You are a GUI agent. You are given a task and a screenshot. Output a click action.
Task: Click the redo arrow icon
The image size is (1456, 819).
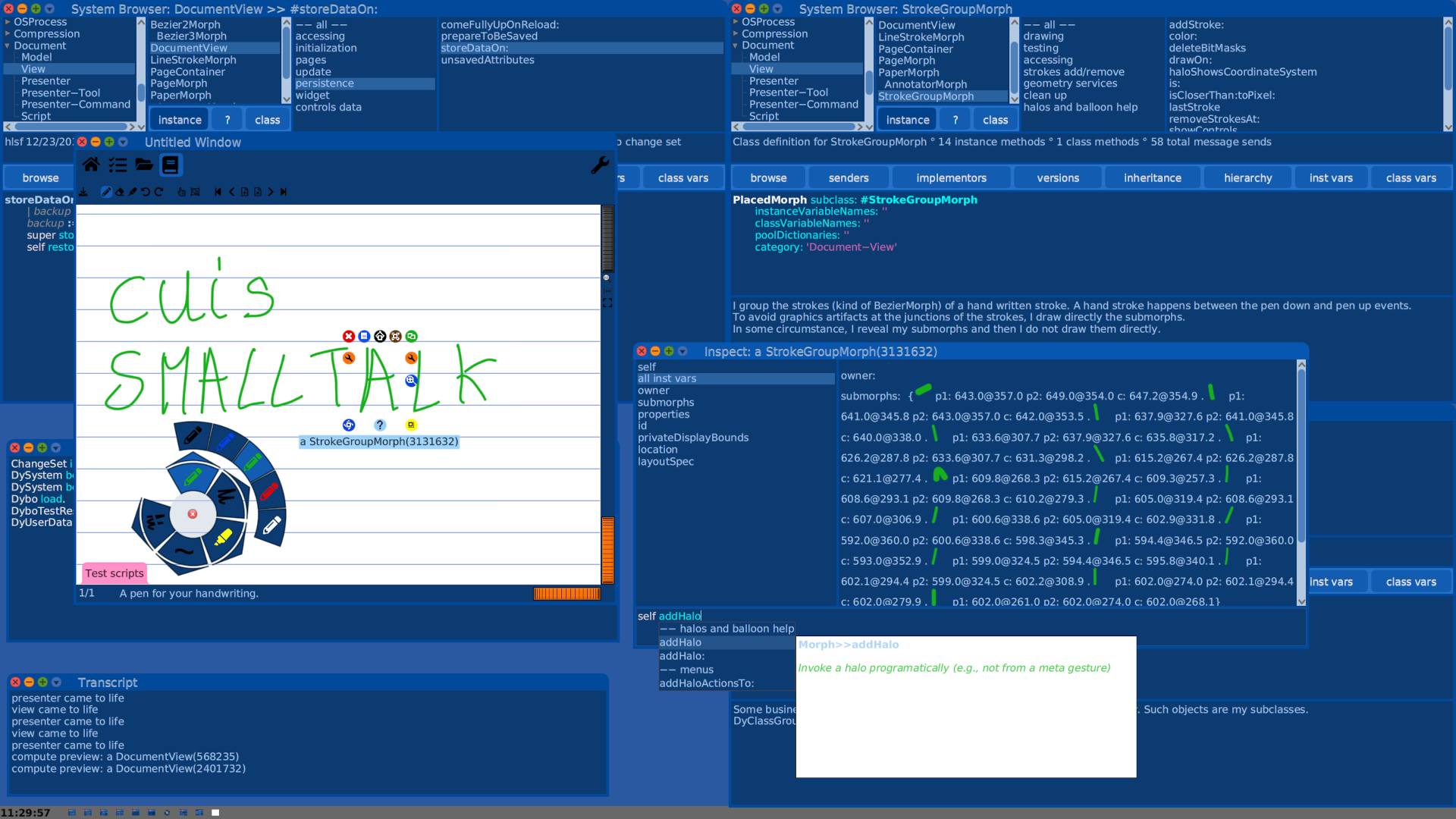(158, 192)
